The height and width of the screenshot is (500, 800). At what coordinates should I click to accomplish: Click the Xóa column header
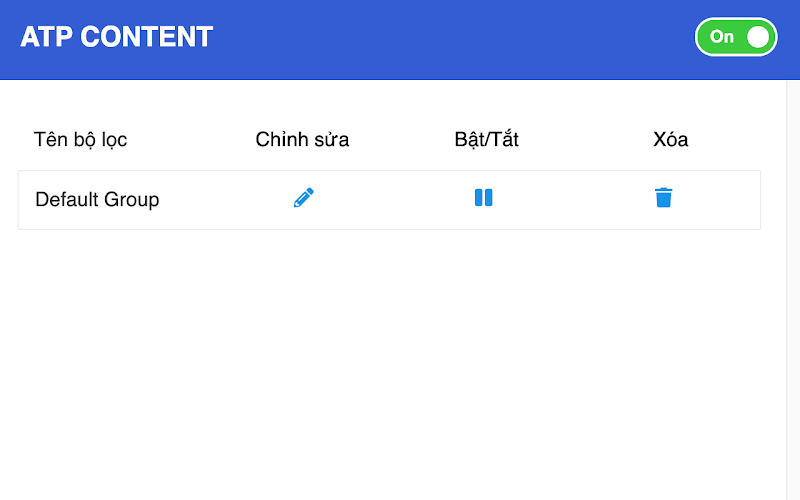pos(670,140)
